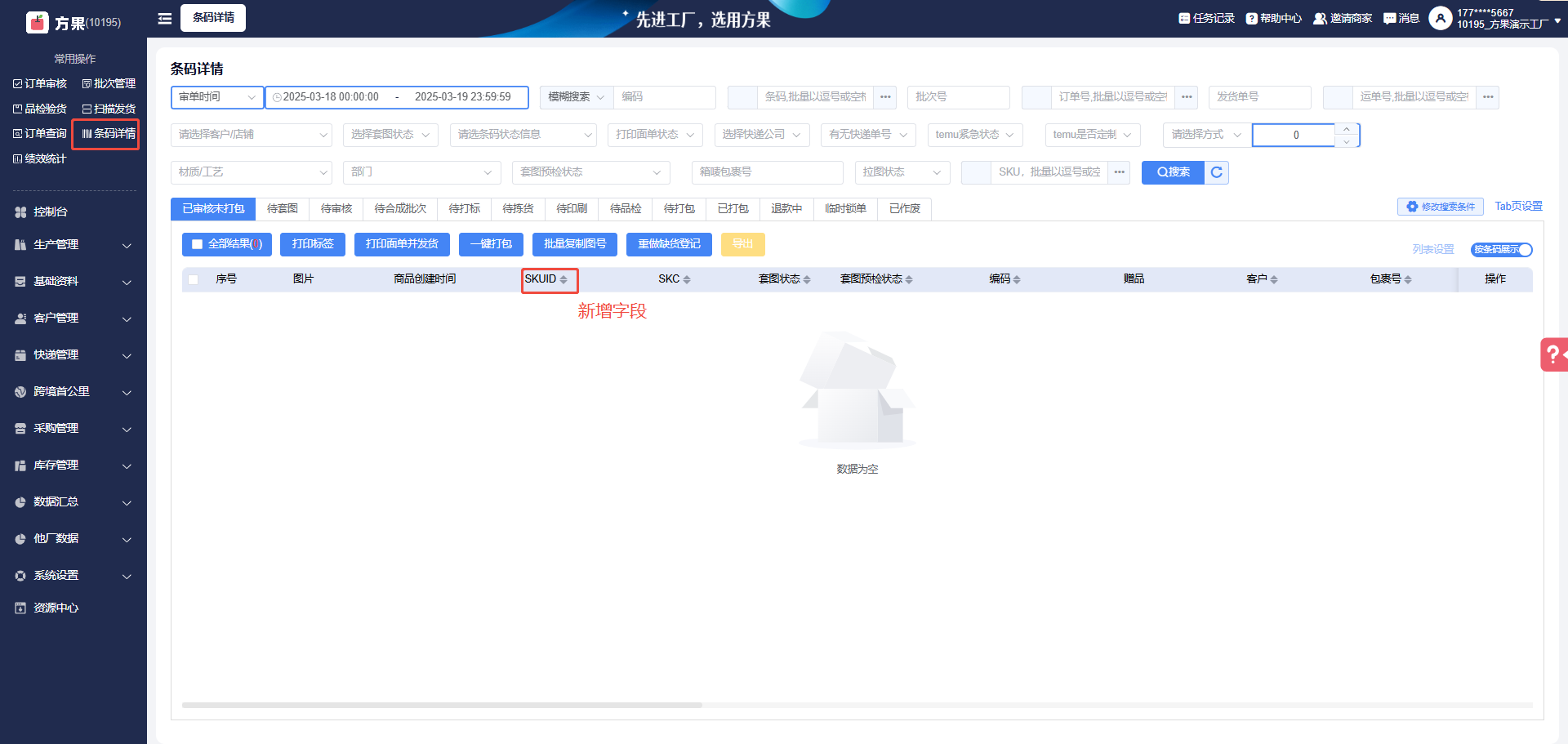The width and height of the screenshot is (1568, 744).
Task: Switch to the 待合成批次 tab
Action: coord(400,209)
